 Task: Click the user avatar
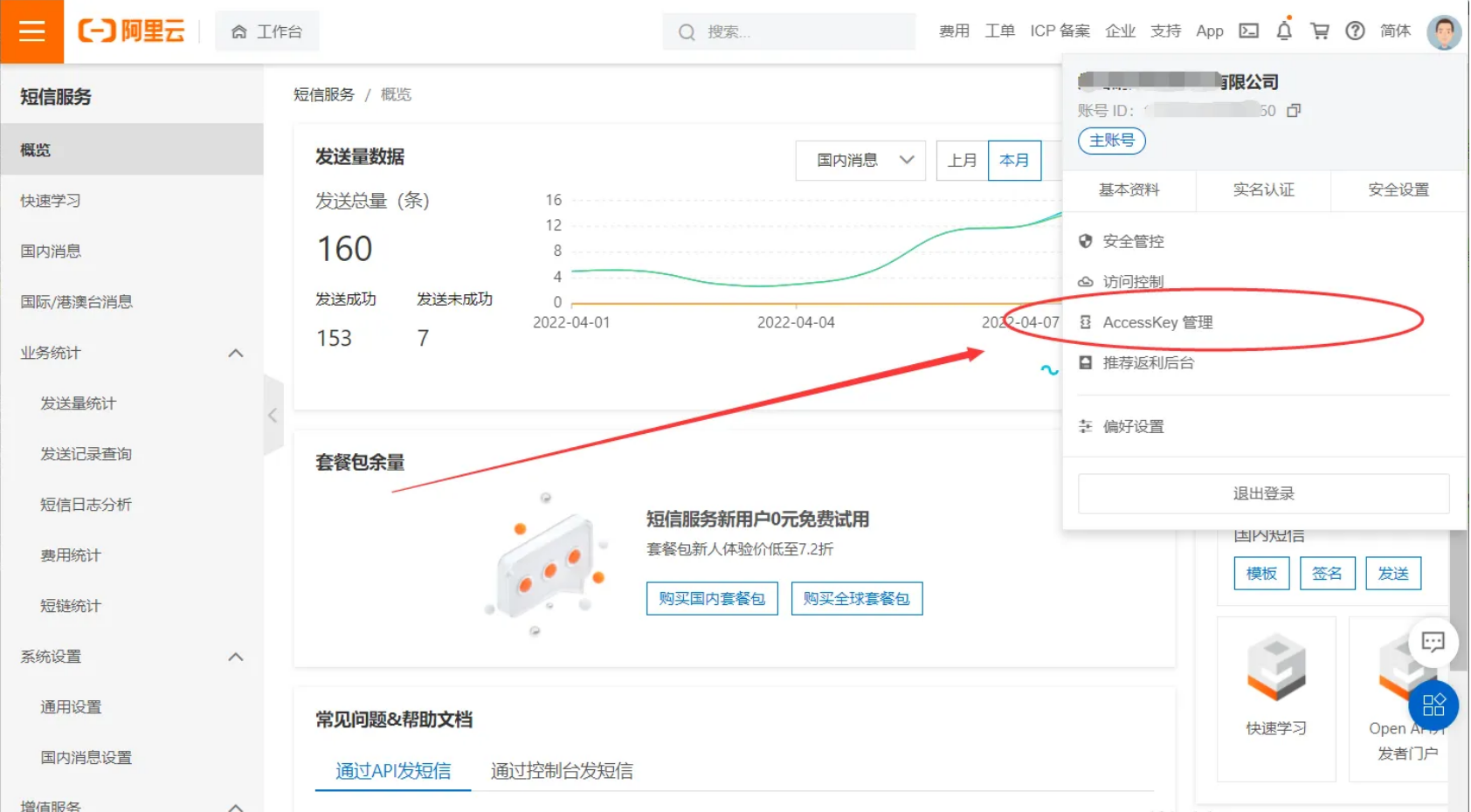(1444, 32)
